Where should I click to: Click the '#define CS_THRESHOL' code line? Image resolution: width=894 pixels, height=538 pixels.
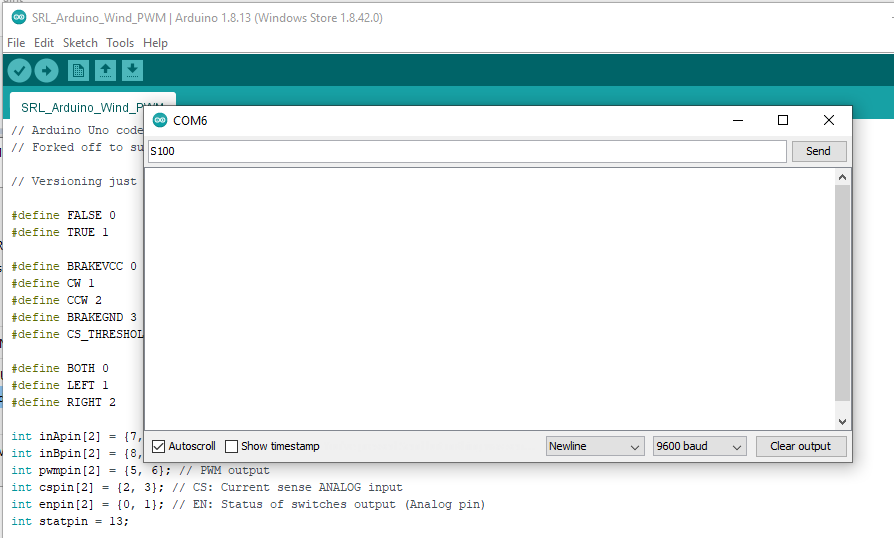click(x=78, y=335)
